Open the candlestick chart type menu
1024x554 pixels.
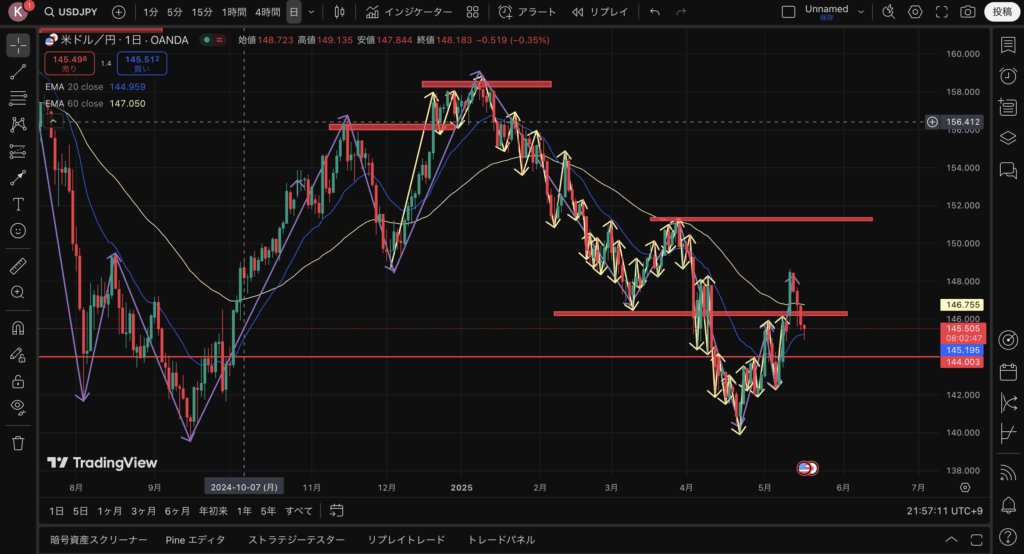point(340,12)
